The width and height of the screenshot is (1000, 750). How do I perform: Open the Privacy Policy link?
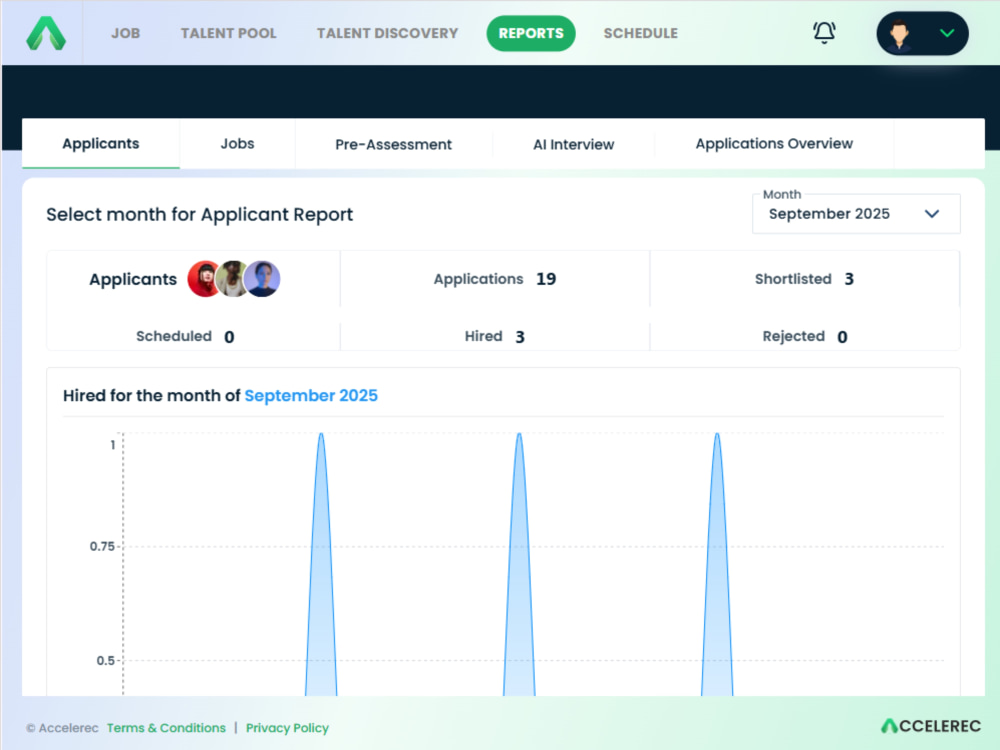pos(287,728)
